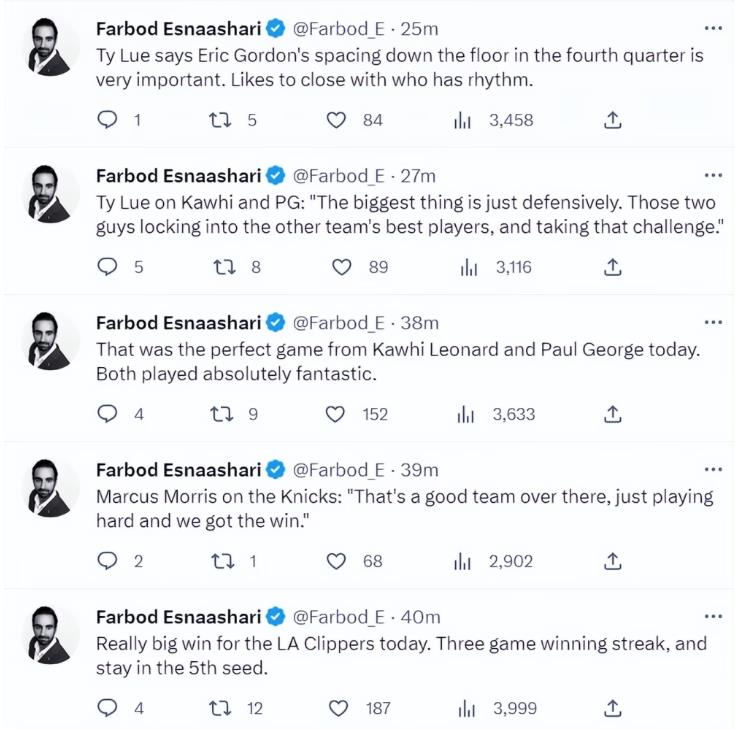This screenshot has width=737, height=729.
Task: Reply to the perfect game tweet
Action: coord(107,414)
